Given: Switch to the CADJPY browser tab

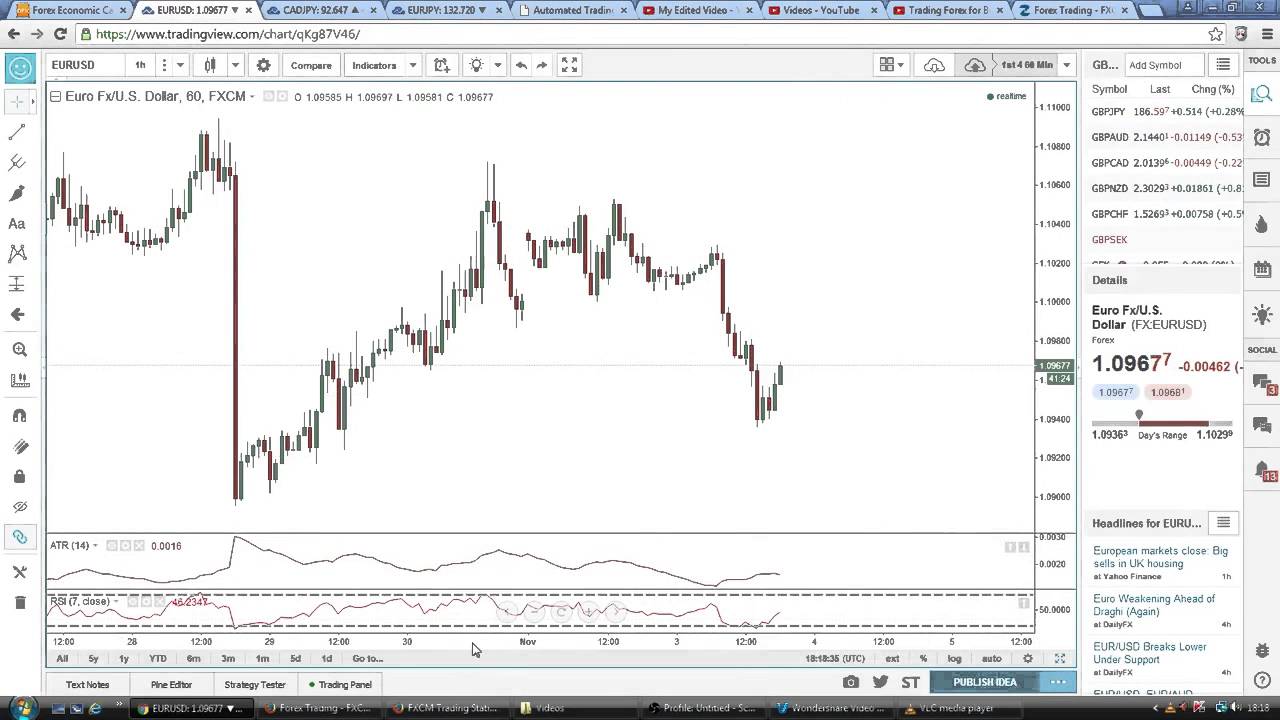Looking at the screenshot, I should [x=321, y=10].
